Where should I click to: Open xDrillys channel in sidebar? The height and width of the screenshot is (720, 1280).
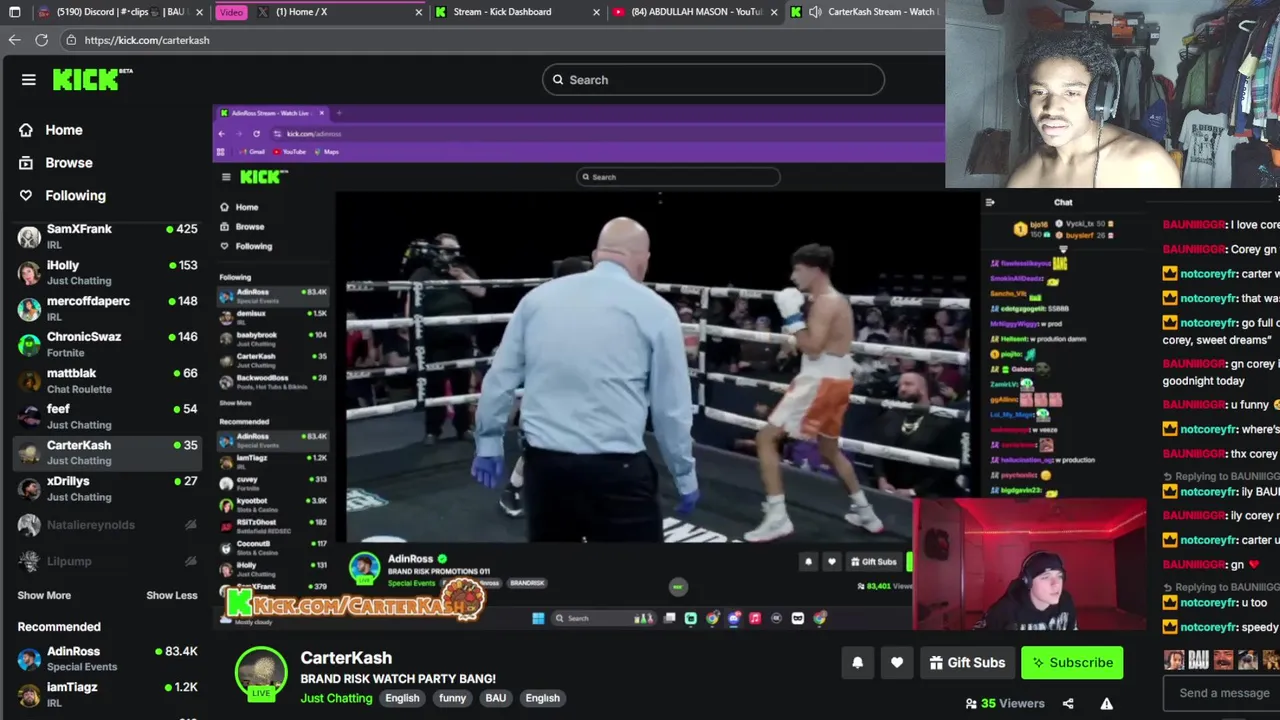click(108, 489)
